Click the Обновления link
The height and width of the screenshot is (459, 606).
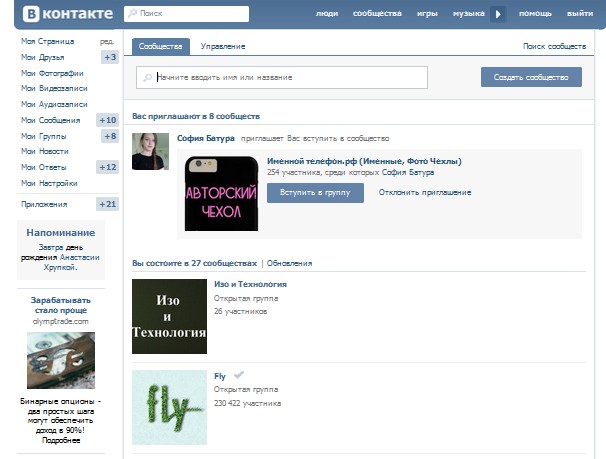[289, 263]
